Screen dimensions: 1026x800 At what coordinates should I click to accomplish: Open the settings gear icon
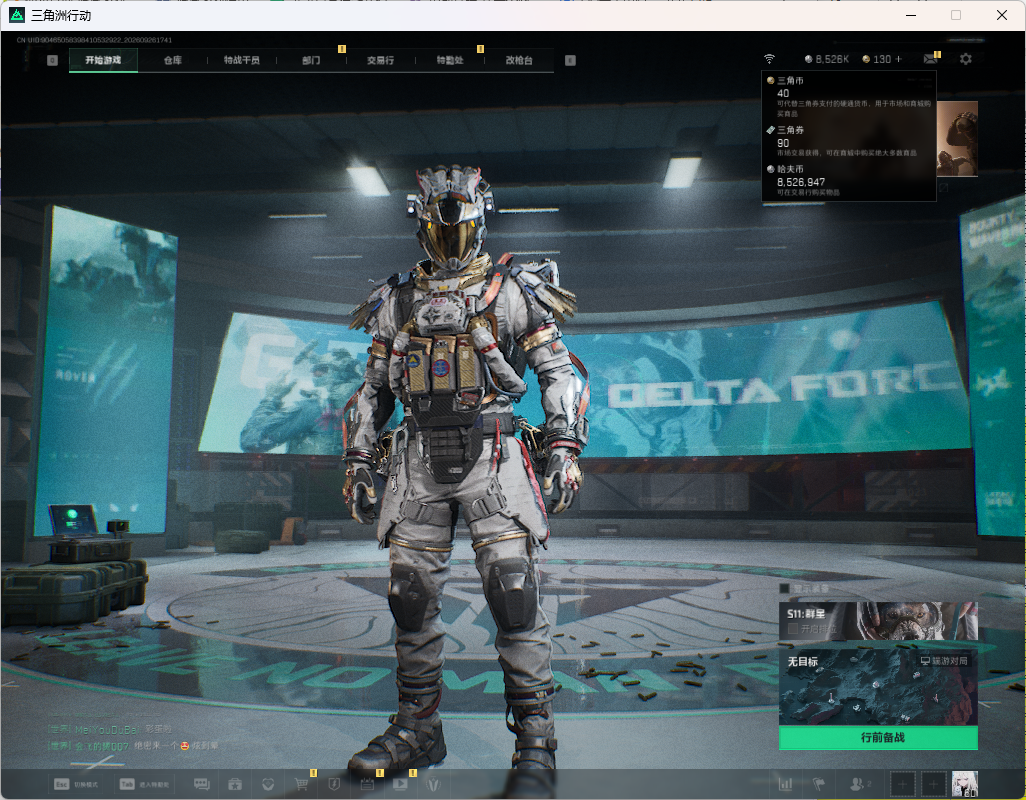point(966,59)
